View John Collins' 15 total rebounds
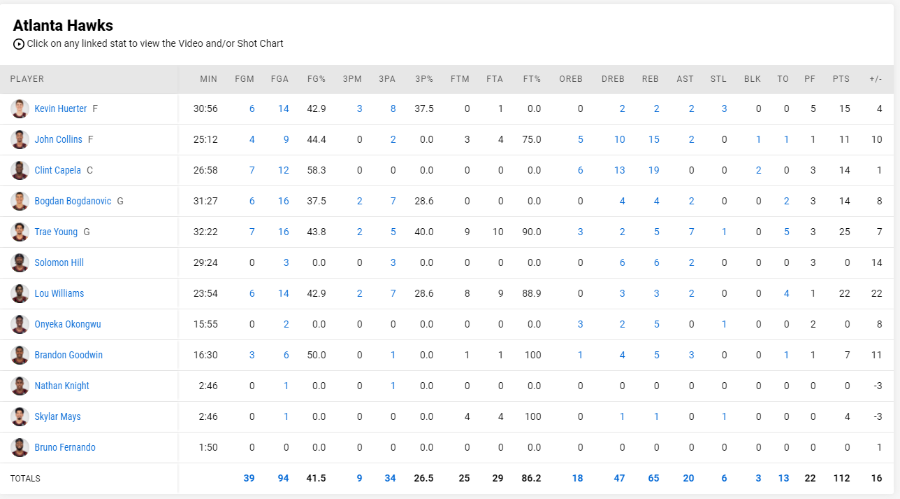Screen dimensions: 900x499 (654, 140)
